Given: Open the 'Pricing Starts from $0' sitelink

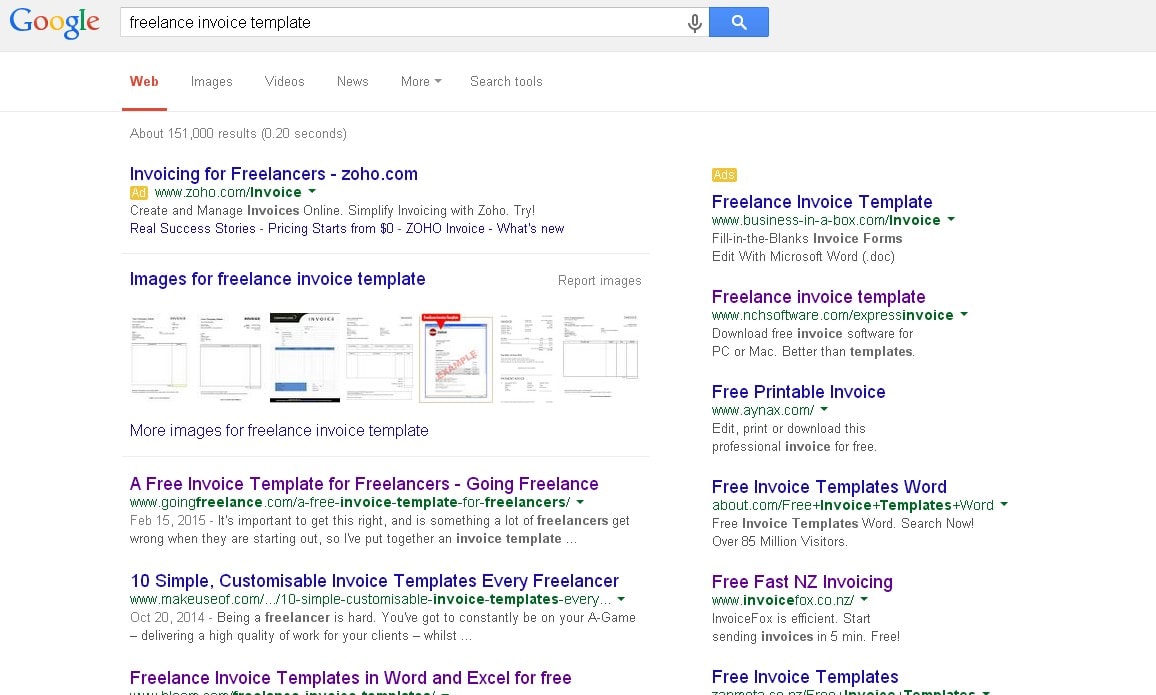Looking at the screenshot, I should 330,228.
